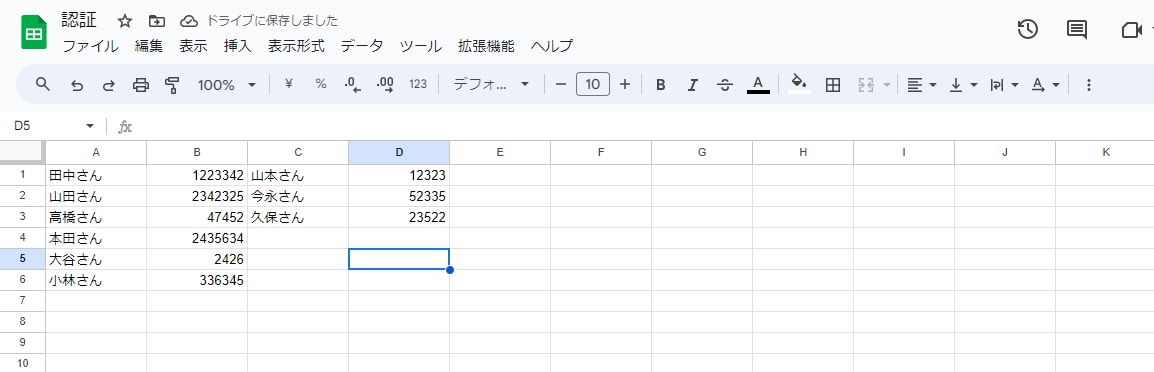Viewport: 1154px width, 372px height.
Task: Open text rotation dropdown
Action: click(1045, 85)
